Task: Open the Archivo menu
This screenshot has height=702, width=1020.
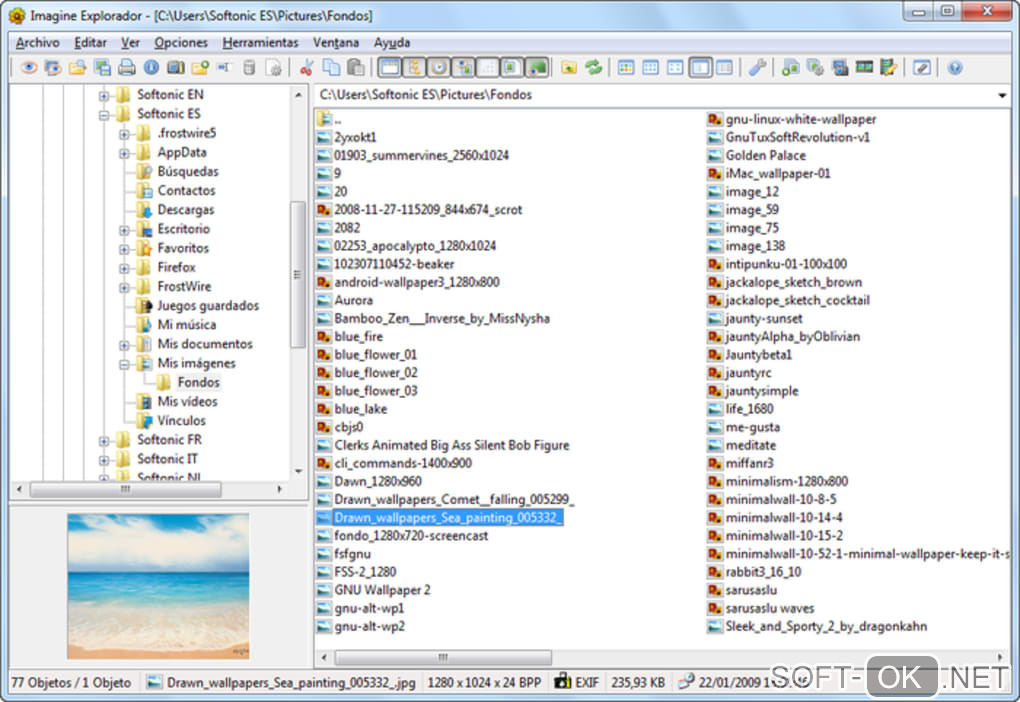Action: click(37, 42)
